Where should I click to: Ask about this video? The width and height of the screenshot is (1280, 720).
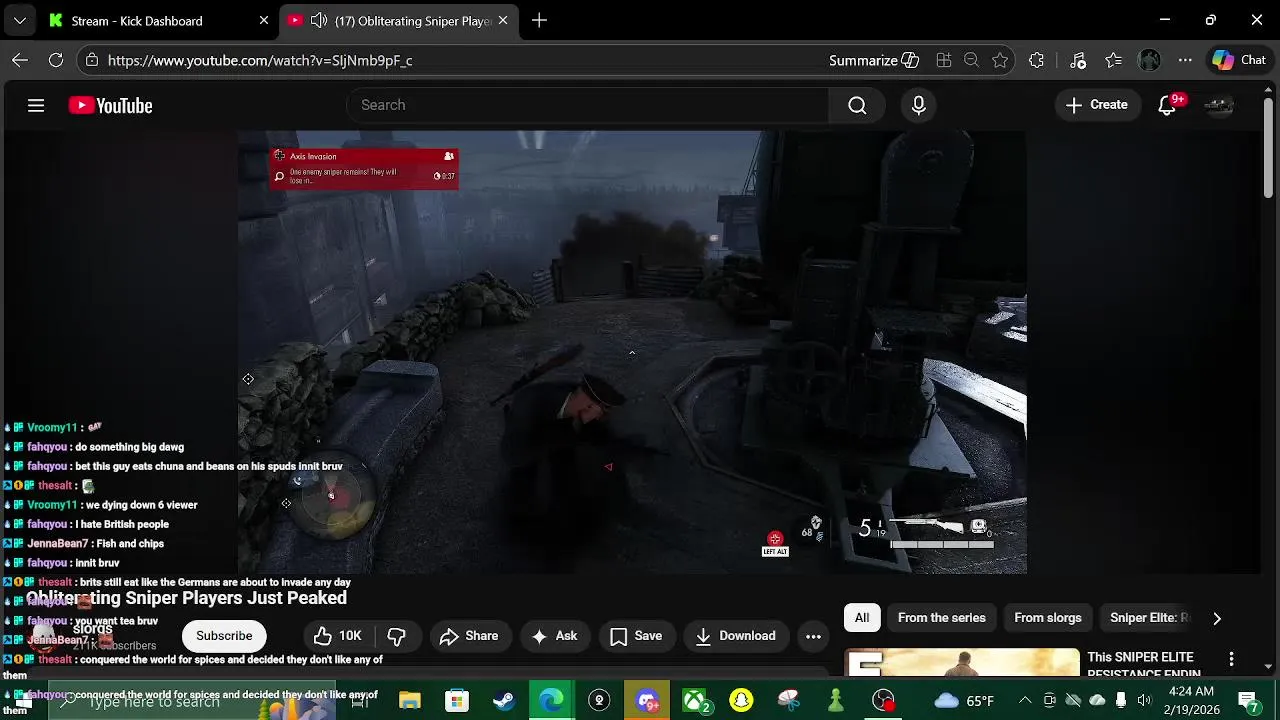click(555, 636)
